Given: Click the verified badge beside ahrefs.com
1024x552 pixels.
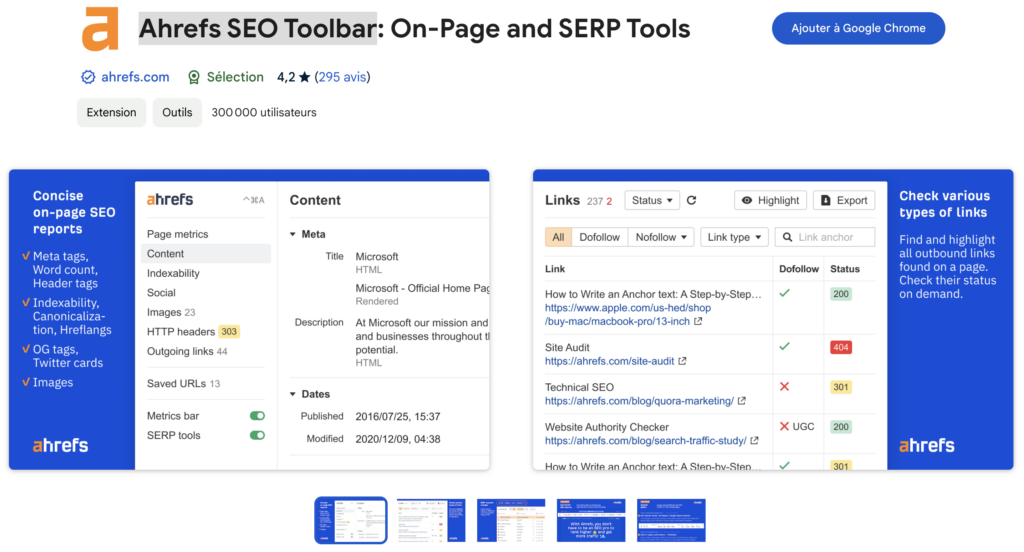Looking at the screenshot, I should pyautogui.click(x=87, y=77).
